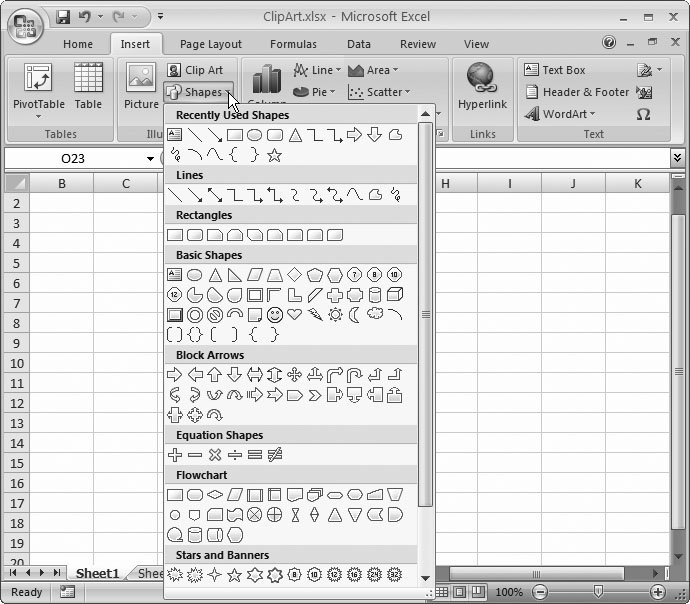690x604 pixels.
Task: Select the chevron block arrow shape
Action: pyautogui.click(x=315, y=395)
